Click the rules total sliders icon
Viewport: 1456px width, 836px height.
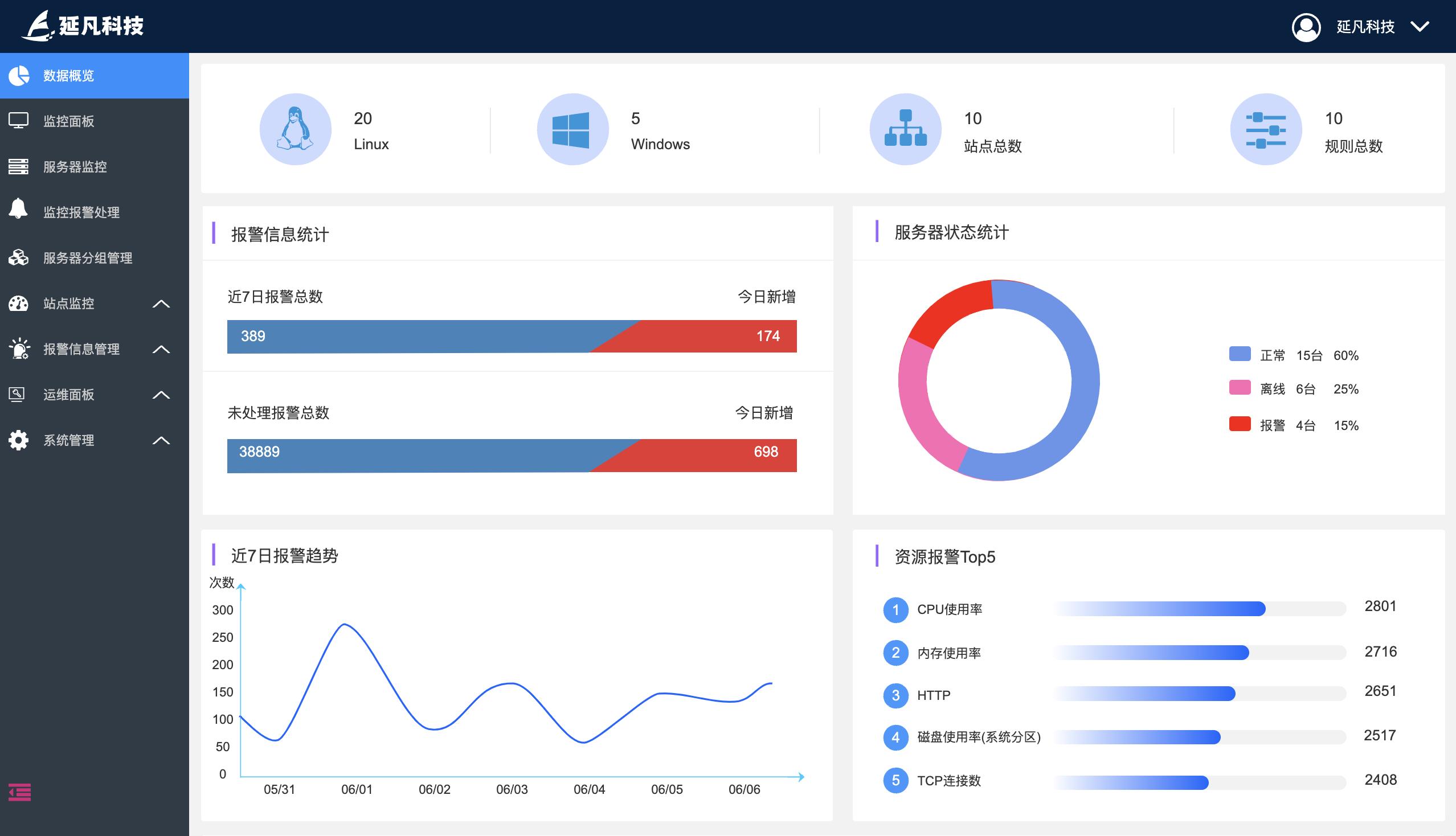pos(1265,129)
